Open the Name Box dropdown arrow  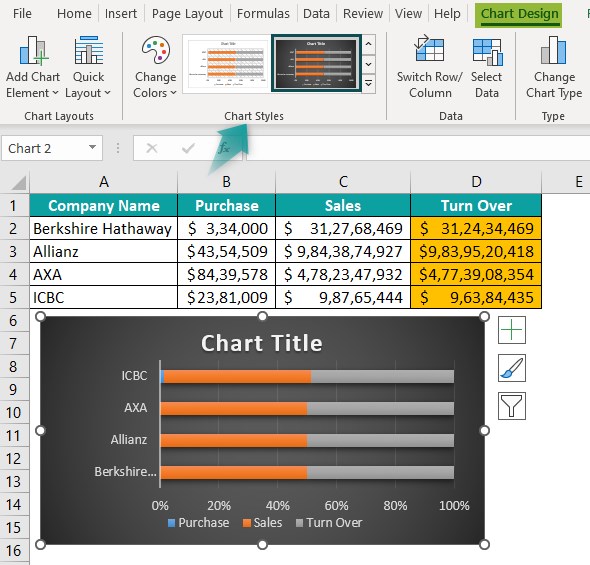[x=92, y=147]
